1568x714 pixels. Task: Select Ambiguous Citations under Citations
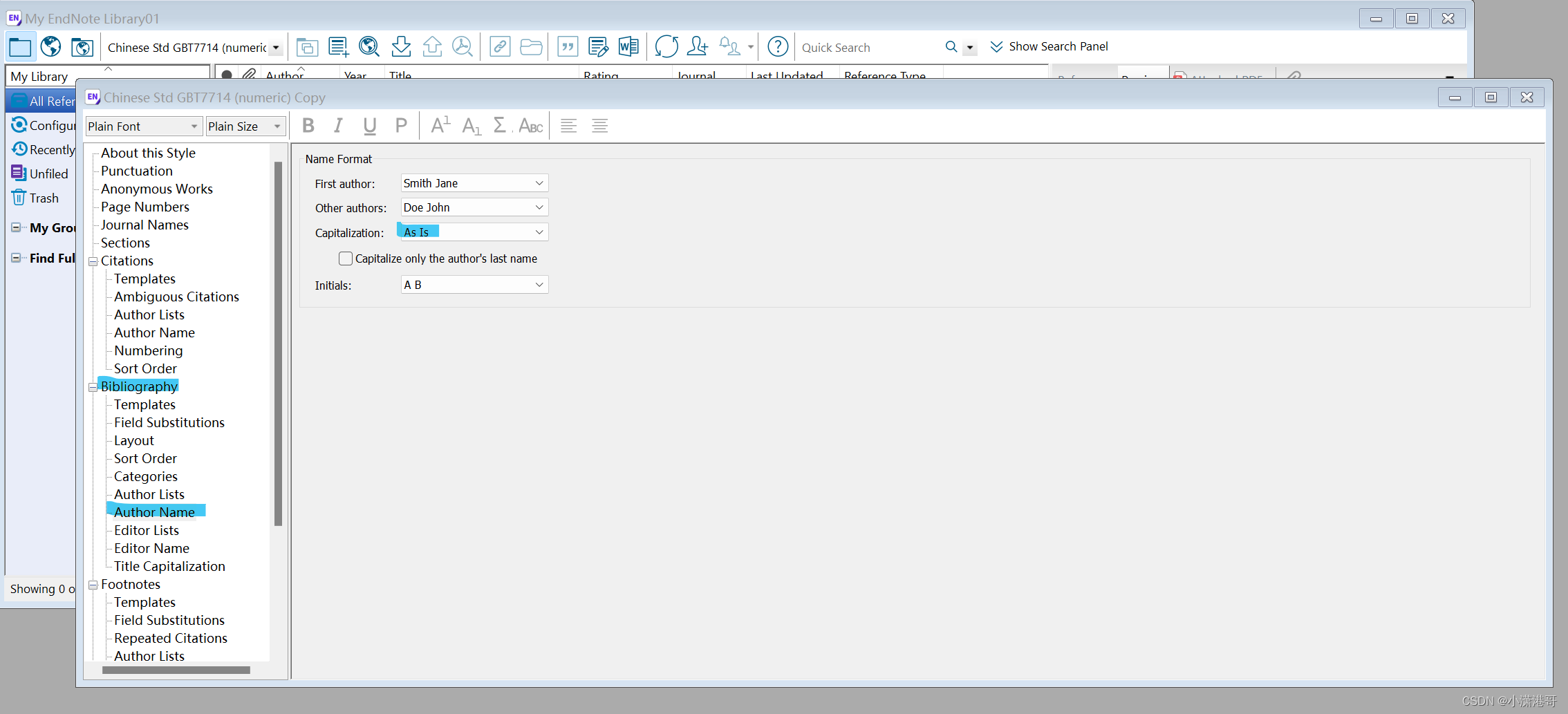[x=176, y=297]
